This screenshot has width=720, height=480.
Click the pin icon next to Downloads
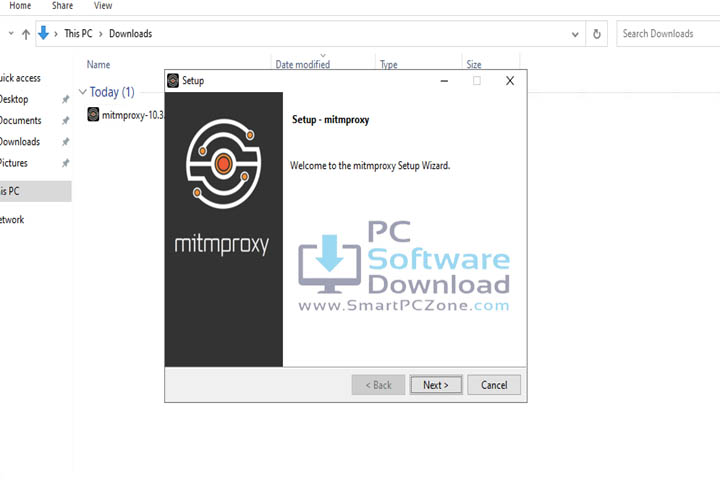click(66, 141)
